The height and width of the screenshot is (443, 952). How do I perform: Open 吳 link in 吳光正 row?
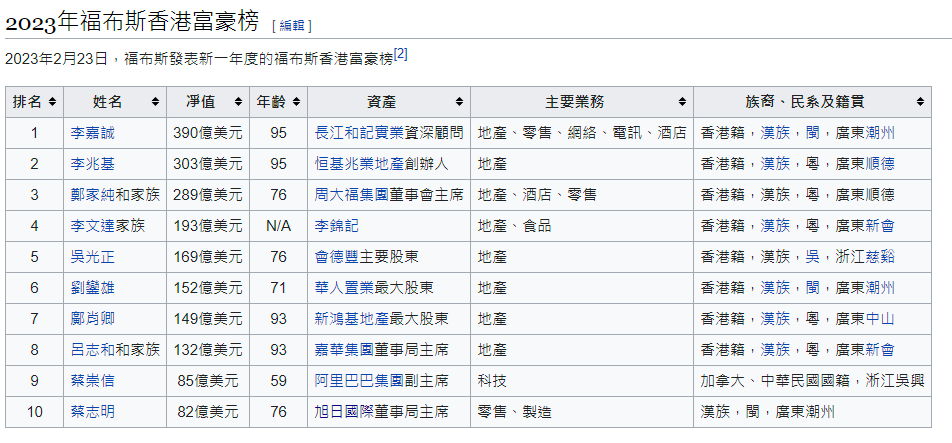tap(813, 257)
